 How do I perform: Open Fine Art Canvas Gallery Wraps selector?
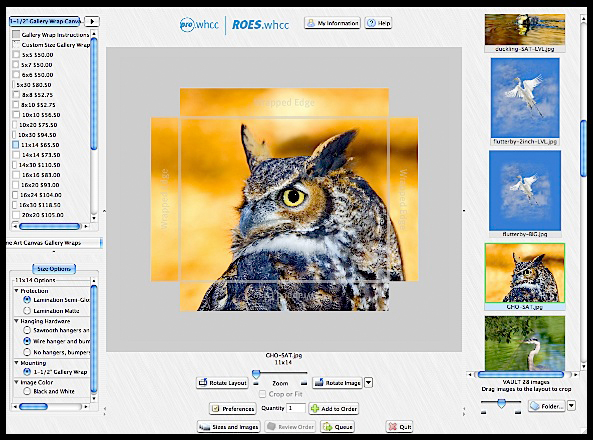pyautogui.click(x=54, y=243)
